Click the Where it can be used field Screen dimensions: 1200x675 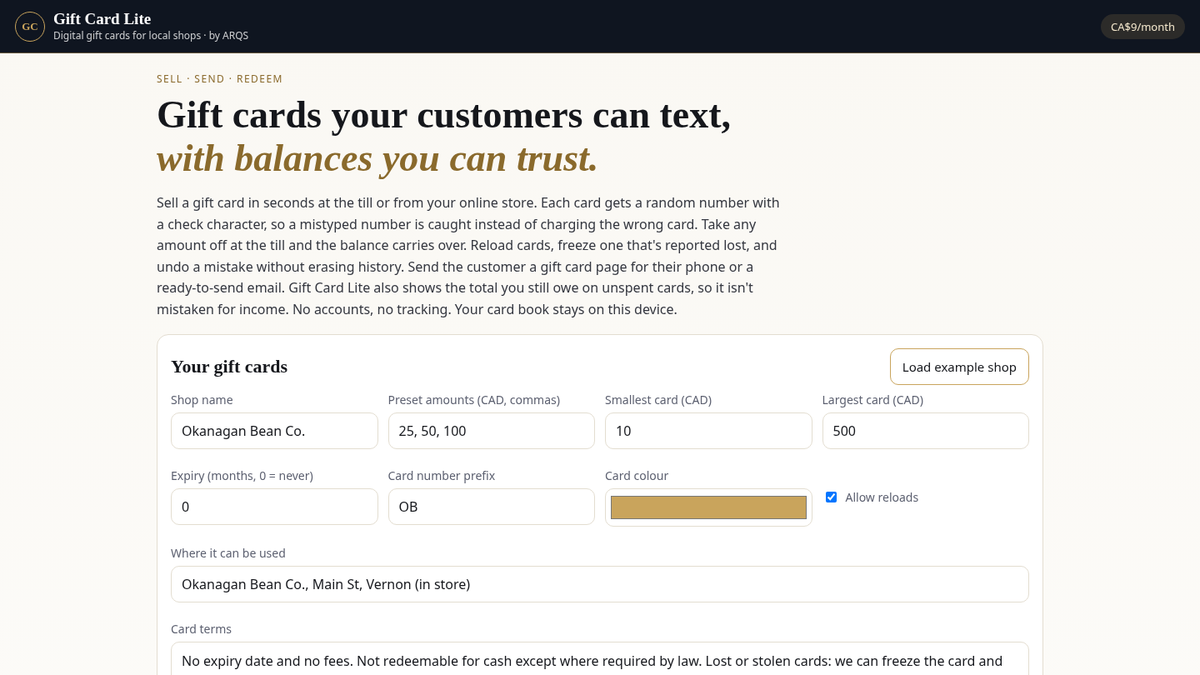(600, 584)
